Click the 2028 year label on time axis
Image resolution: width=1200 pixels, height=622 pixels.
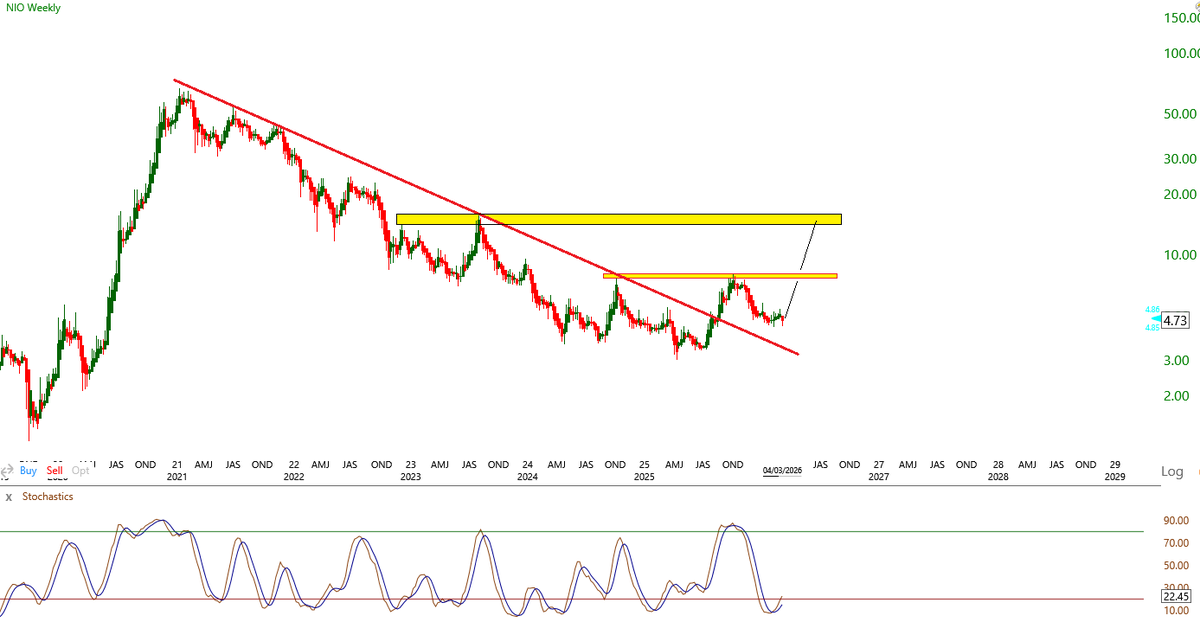(x=997, y=478)
